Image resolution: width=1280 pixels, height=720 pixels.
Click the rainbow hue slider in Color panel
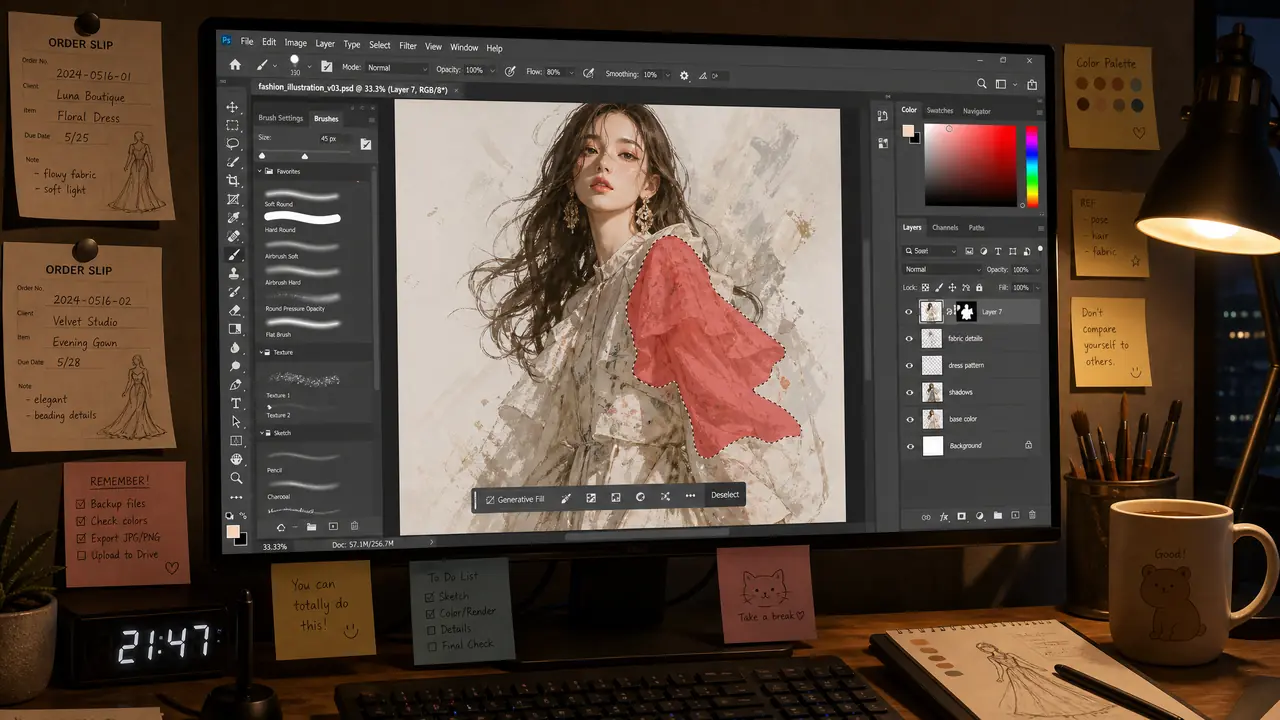pyautogui.click(x=1031, y=165)
